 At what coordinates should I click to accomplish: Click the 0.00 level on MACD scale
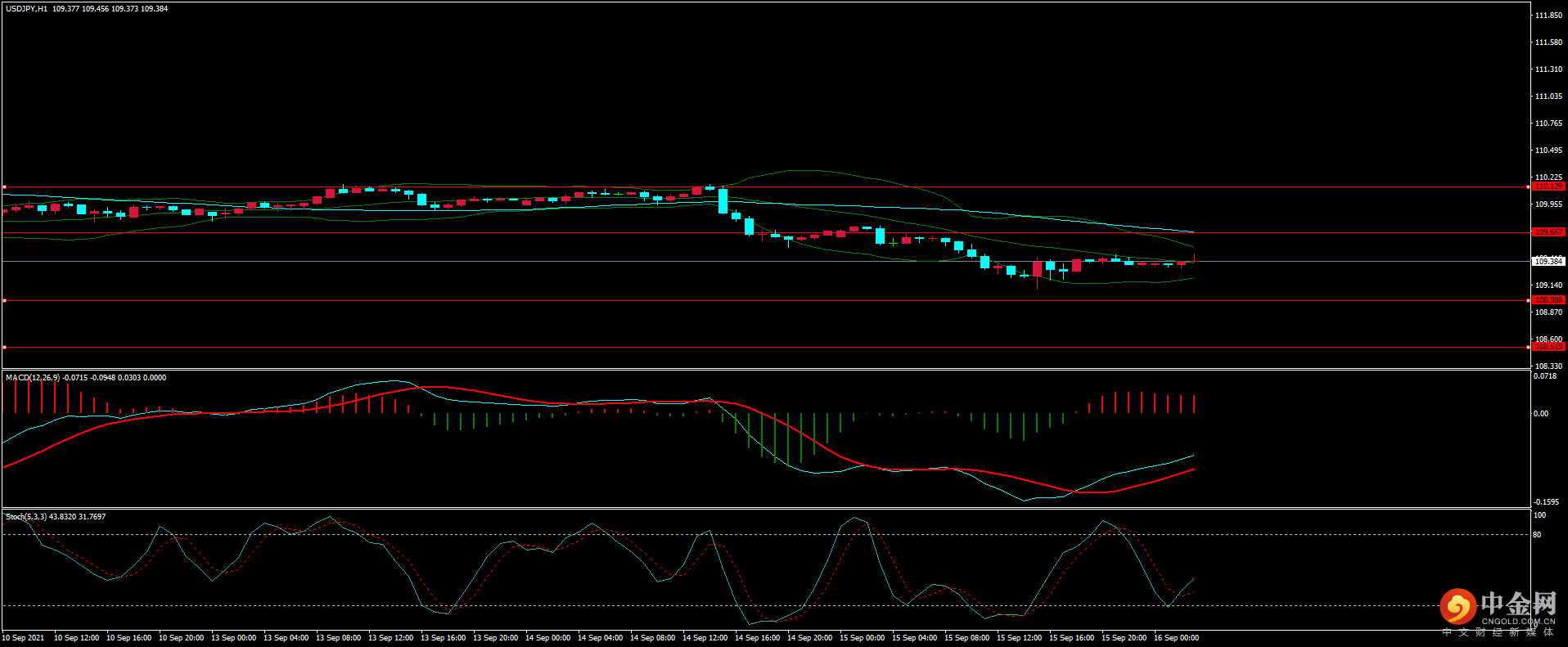coord(1540,414)
